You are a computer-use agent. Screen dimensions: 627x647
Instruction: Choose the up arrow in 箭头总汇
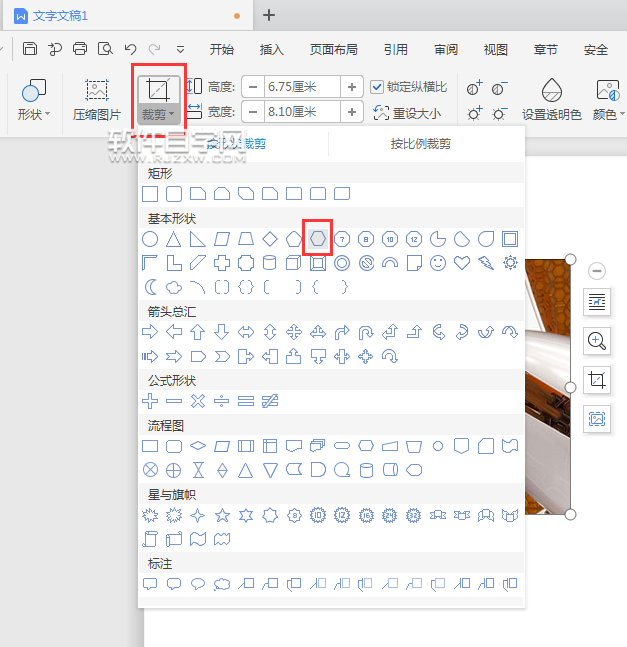coord(198,332)
